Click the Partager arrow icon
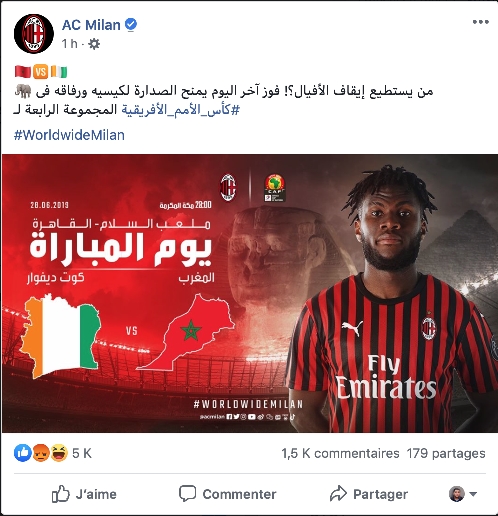 338,494
